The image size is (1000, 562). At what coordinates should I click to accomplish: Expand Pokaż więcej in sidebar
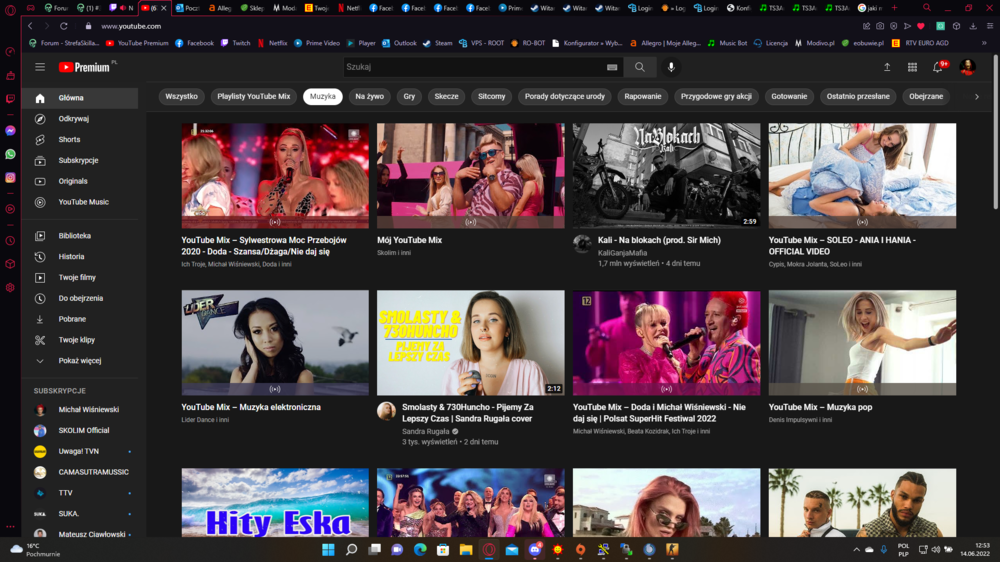pyautogui.click(x=80, y=361)
